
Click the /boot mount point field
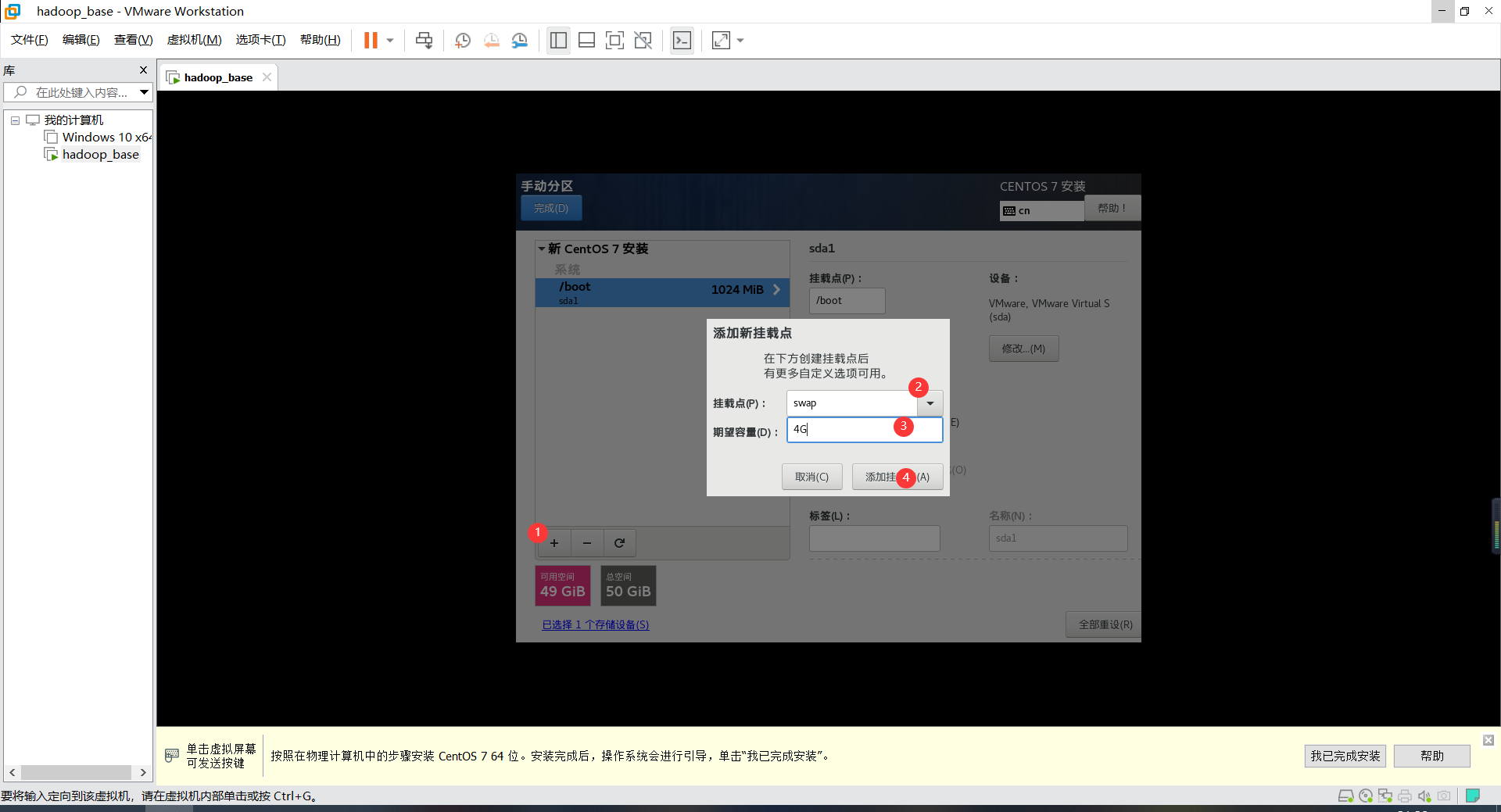(x=847, y=301)
